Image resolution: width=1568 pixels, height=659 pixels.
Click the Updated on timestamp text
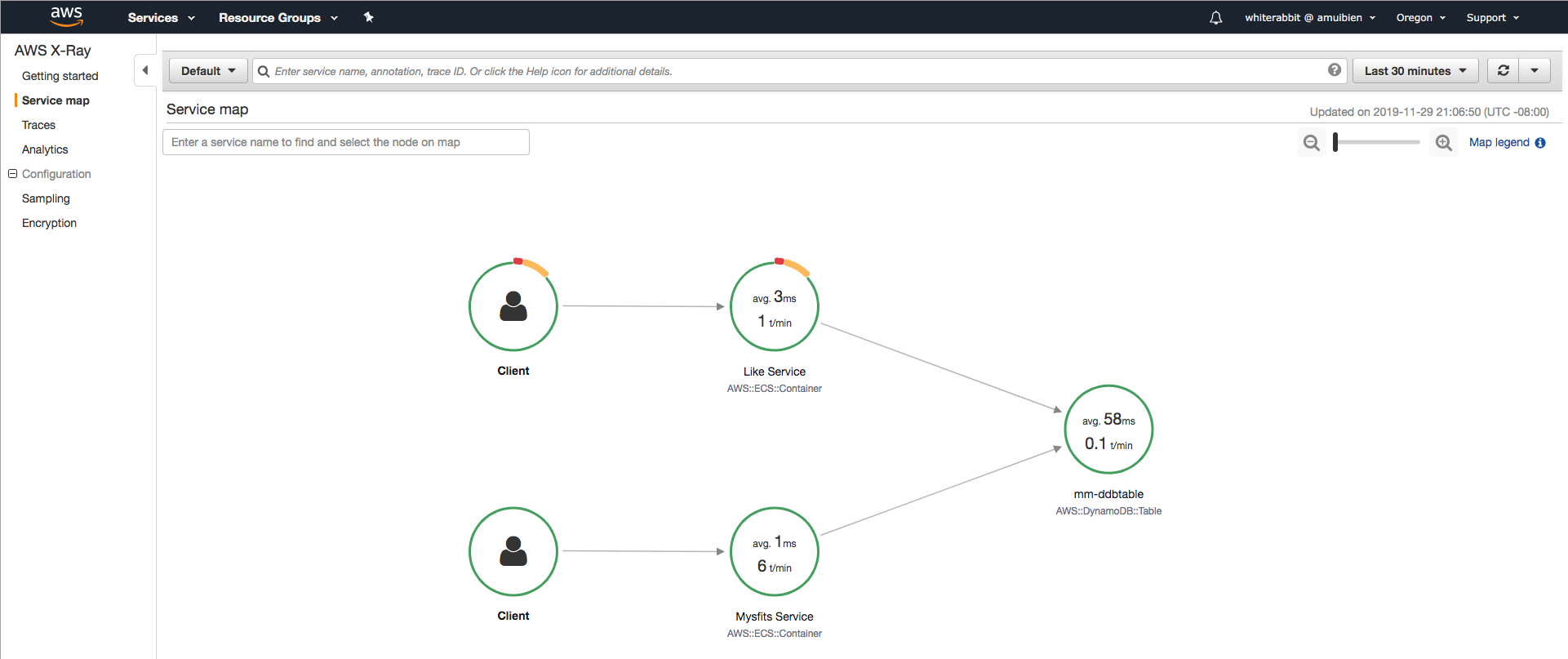click(1429, 112)
